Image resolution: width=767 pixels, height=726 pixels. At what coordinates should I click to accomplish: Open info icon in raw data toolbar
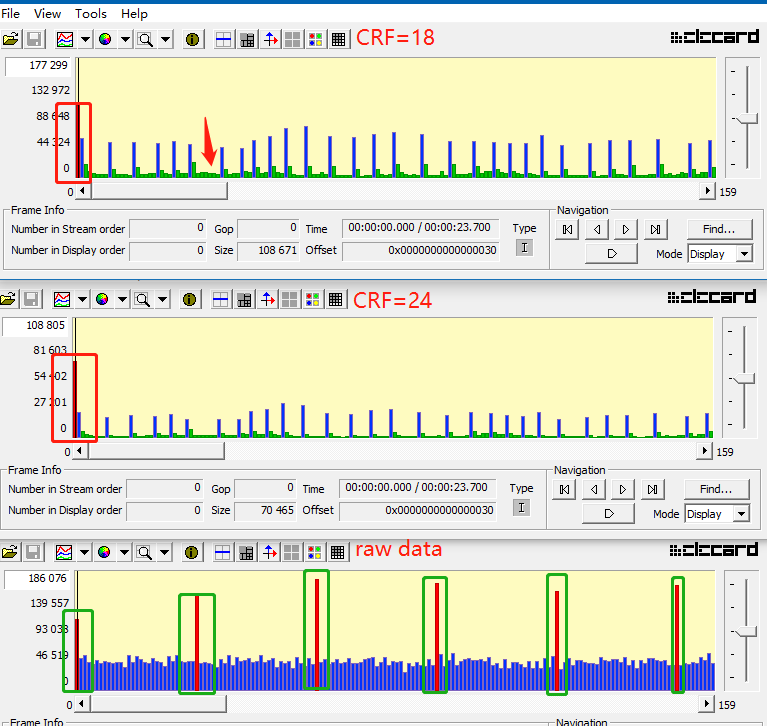pos(192,552)
